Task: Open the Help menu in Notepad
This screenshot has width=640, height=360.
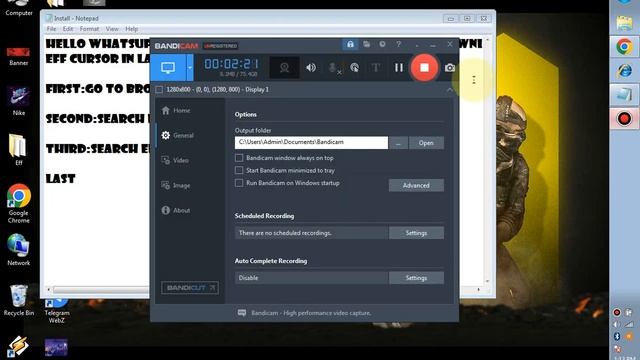Action: [x=131, y=29]
